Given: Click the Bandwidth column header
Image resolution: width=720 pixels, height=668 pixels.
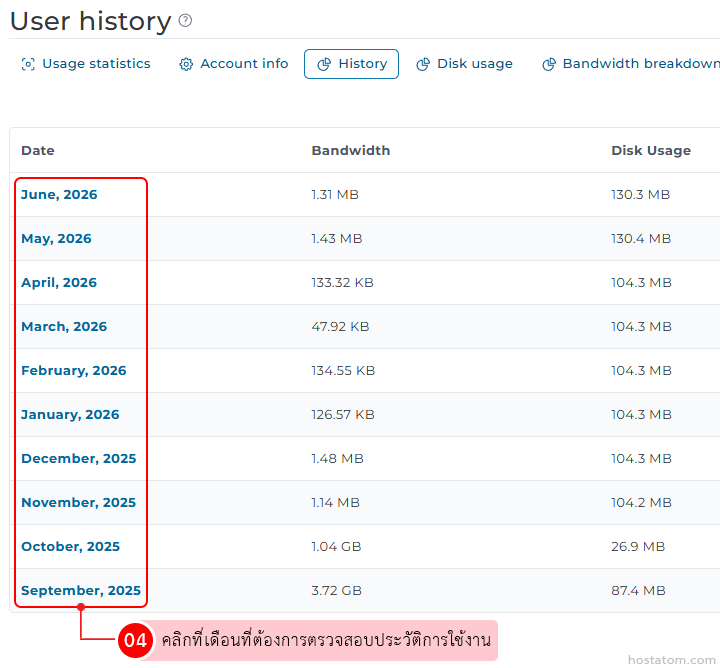Looking at the screenshot, I should (351, 151).
